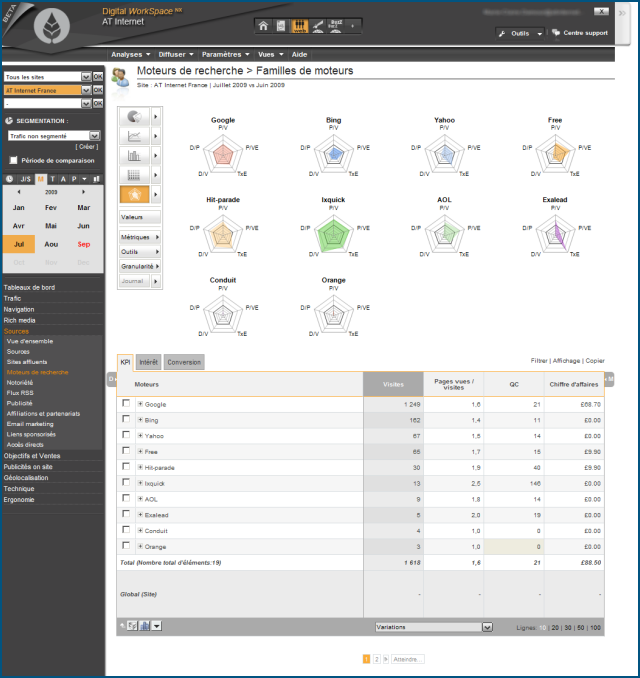Open the Trafic non segmenté dropdown
This screenshot has width=640, height=678.
[94, 136]
